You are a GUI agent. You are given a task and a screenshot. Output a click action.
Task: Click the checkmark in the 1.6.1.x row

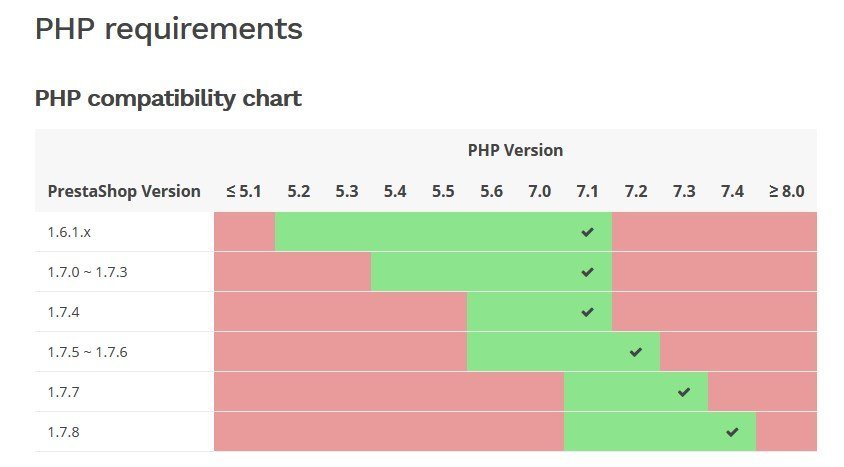(x=587, y=232)
